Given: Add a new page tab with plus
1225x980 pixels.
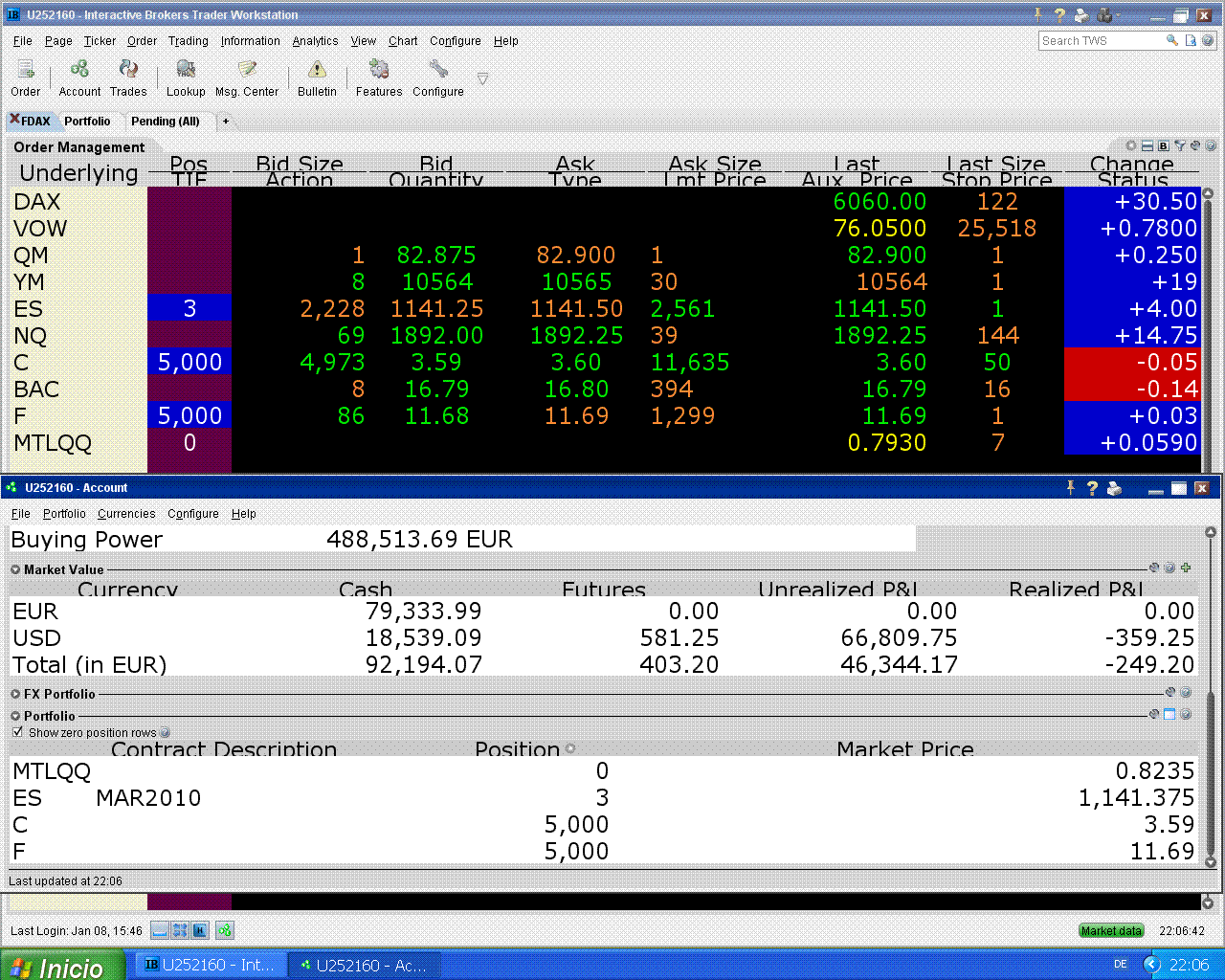Looking at the screenshot, I should [x=226, y=122].
